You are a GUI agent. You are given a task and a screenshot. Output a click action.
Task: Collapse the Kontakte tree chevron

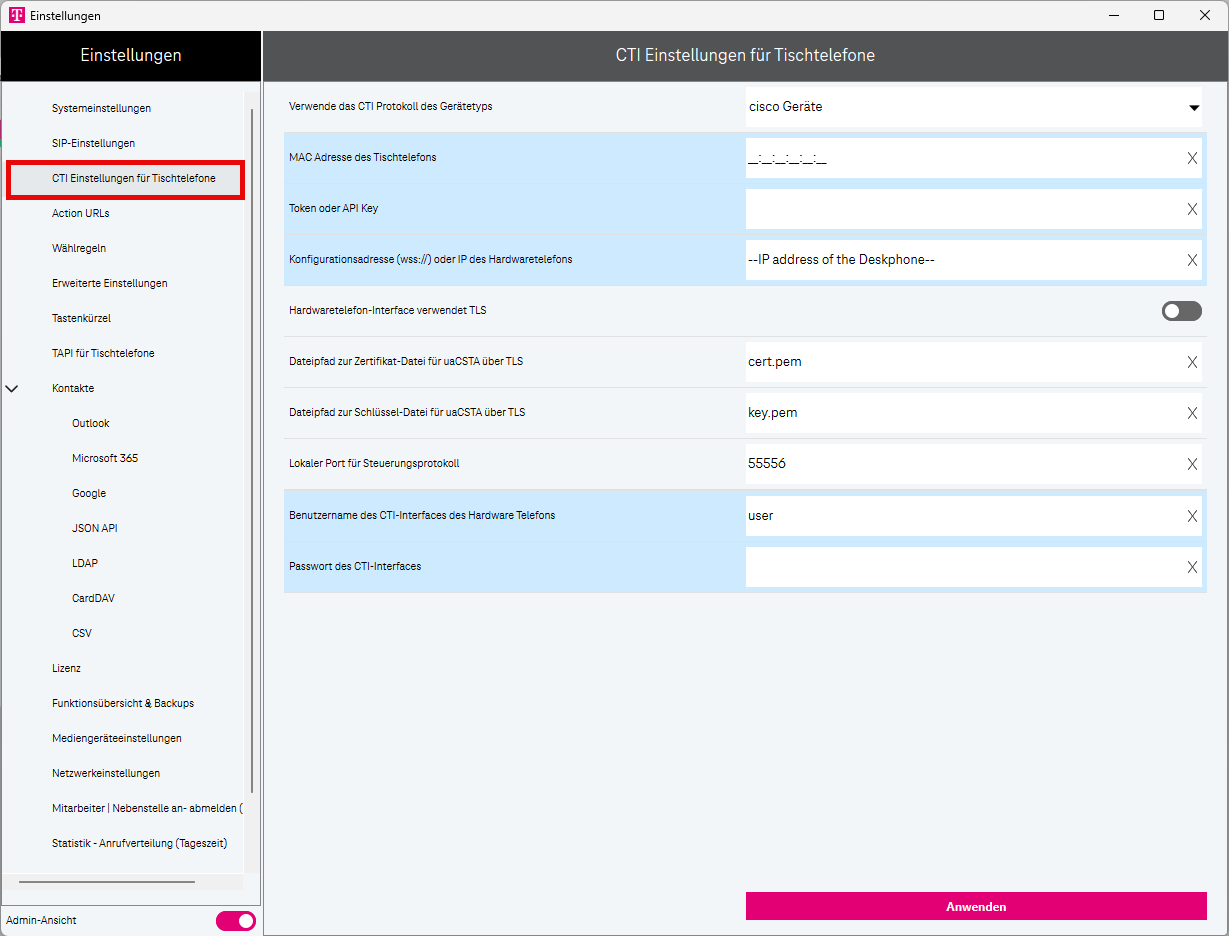pyautogui.click(x=12, y=388)
